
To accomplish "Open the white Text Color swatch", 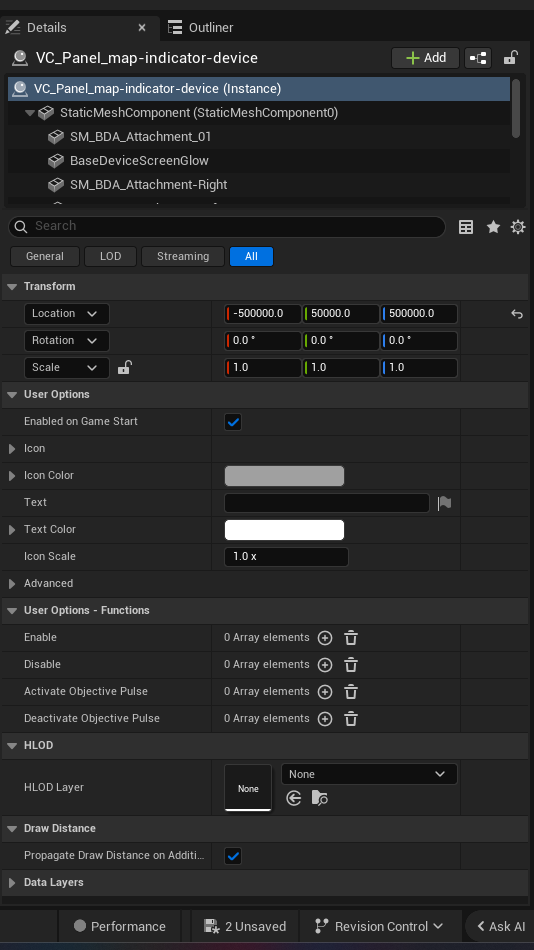I will (x=284, y=530).
